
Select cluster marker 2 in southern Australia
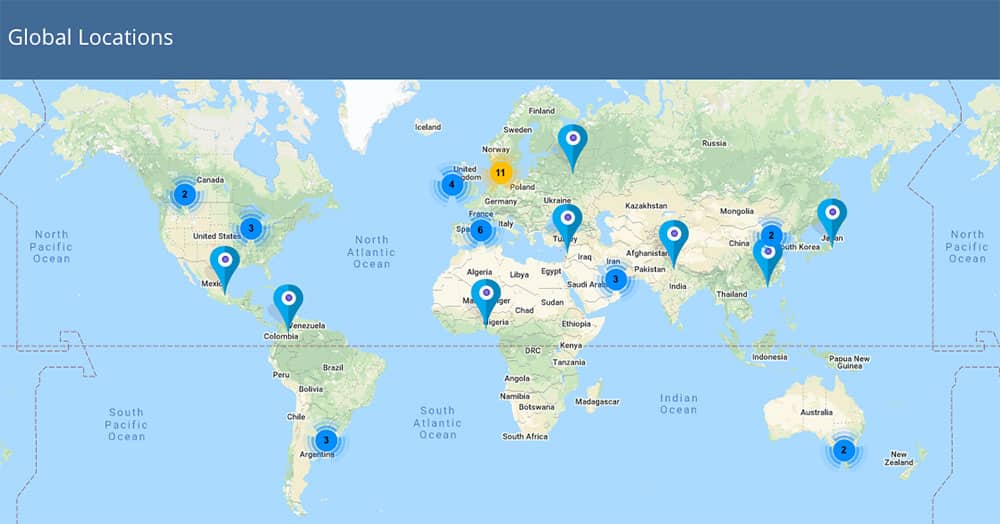coord(844,450)
